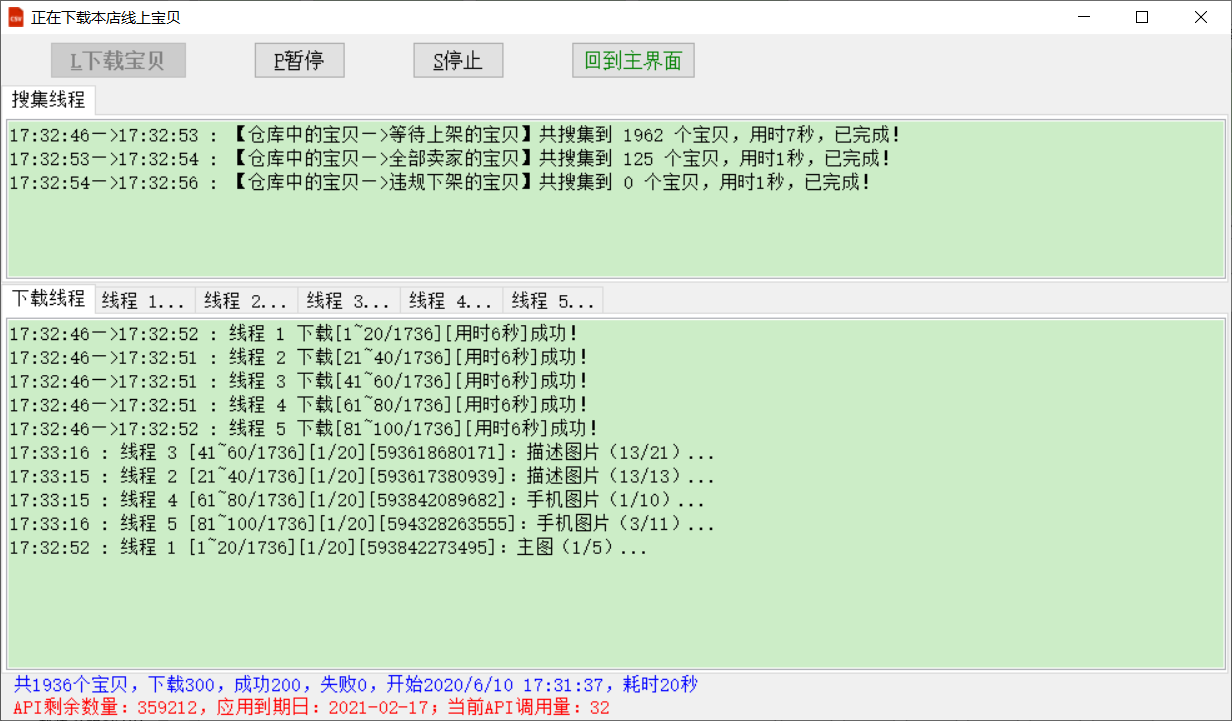
Task: Click the 违规下架的宝贝 collection log line
Action: (440, 183)
